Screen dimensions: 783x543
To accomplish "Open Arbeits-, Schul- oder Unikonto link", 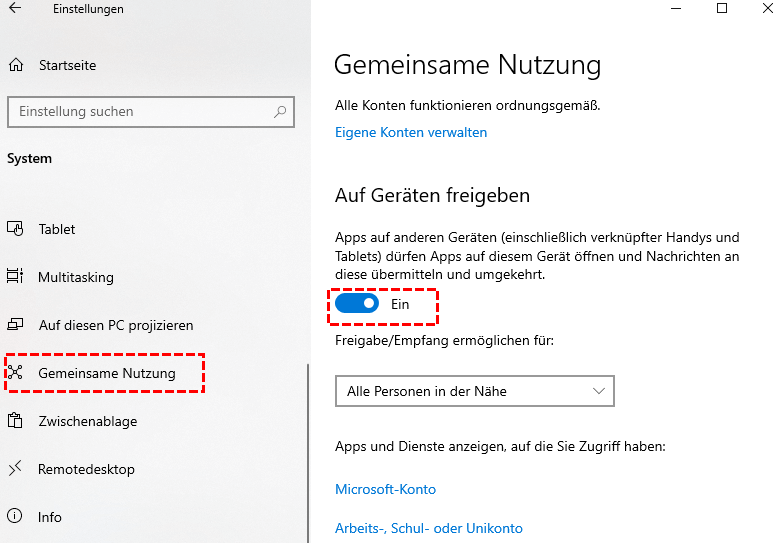I will [428, 528].
